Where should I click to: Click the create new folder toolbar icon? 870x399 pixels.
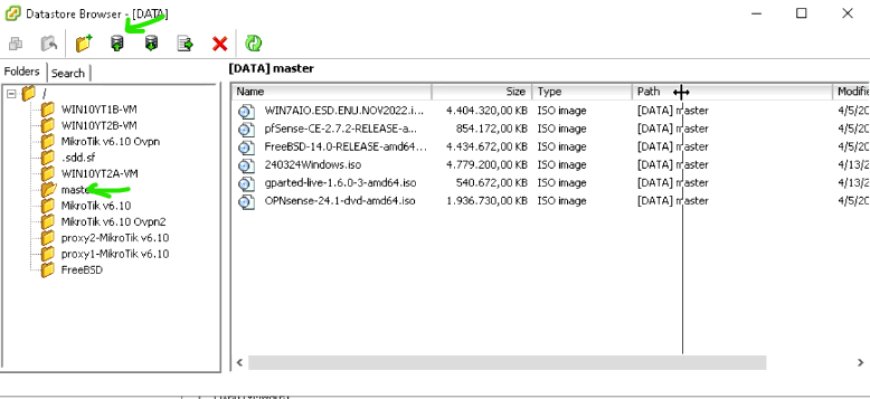84,43
